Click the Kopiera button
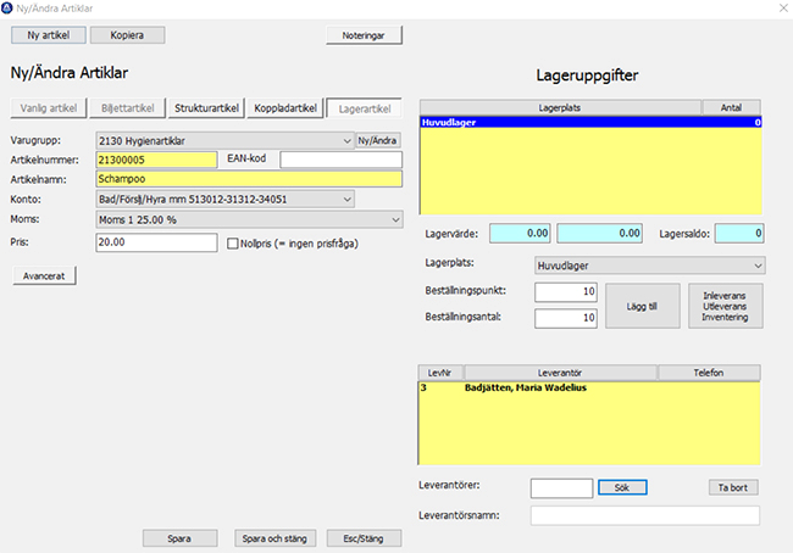The height and width of the screenshot is (553, 793). pos(127,35)
